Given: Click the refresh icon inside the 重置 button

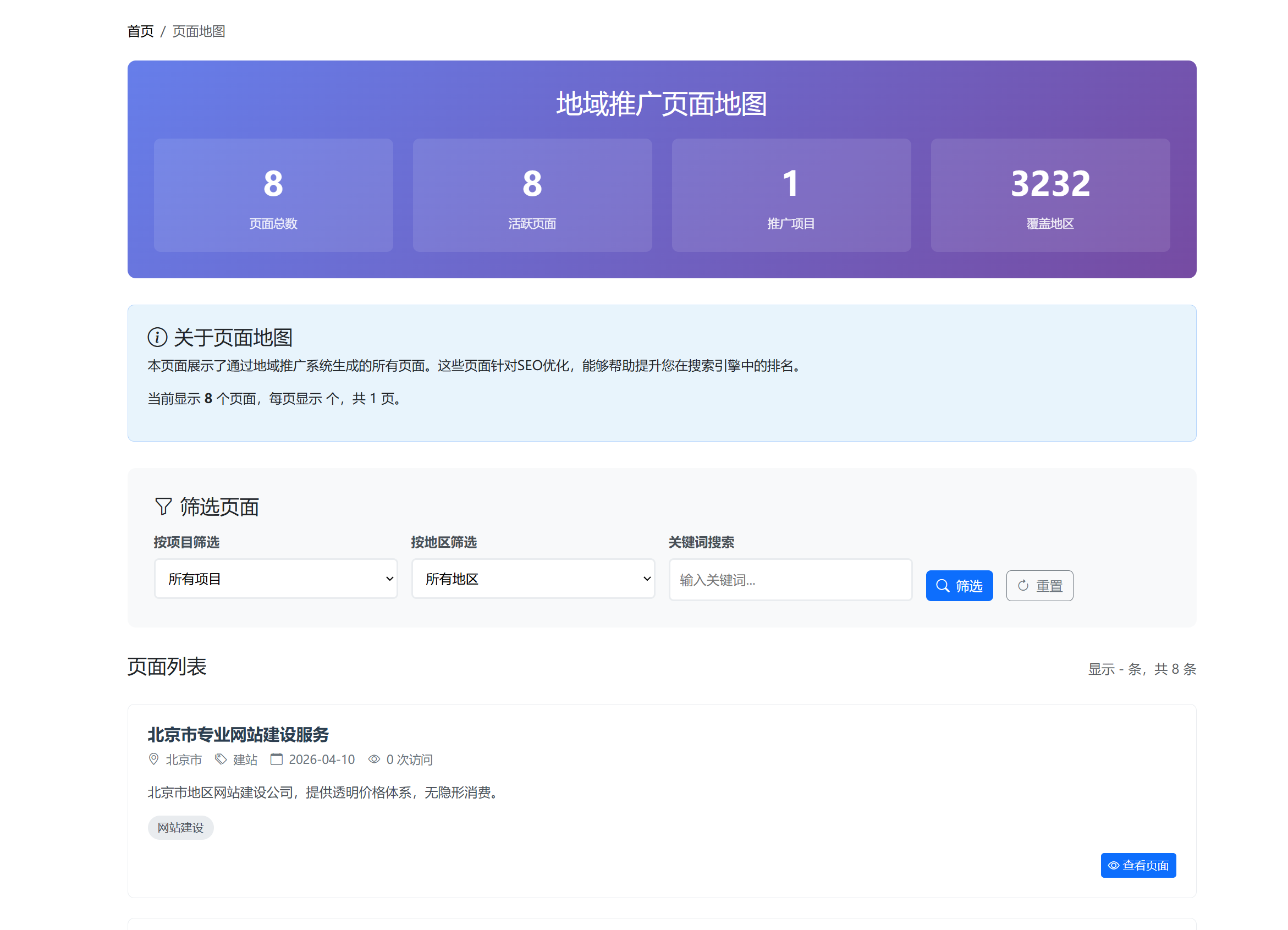Looking at the screenshot, I should [1023, 585].
